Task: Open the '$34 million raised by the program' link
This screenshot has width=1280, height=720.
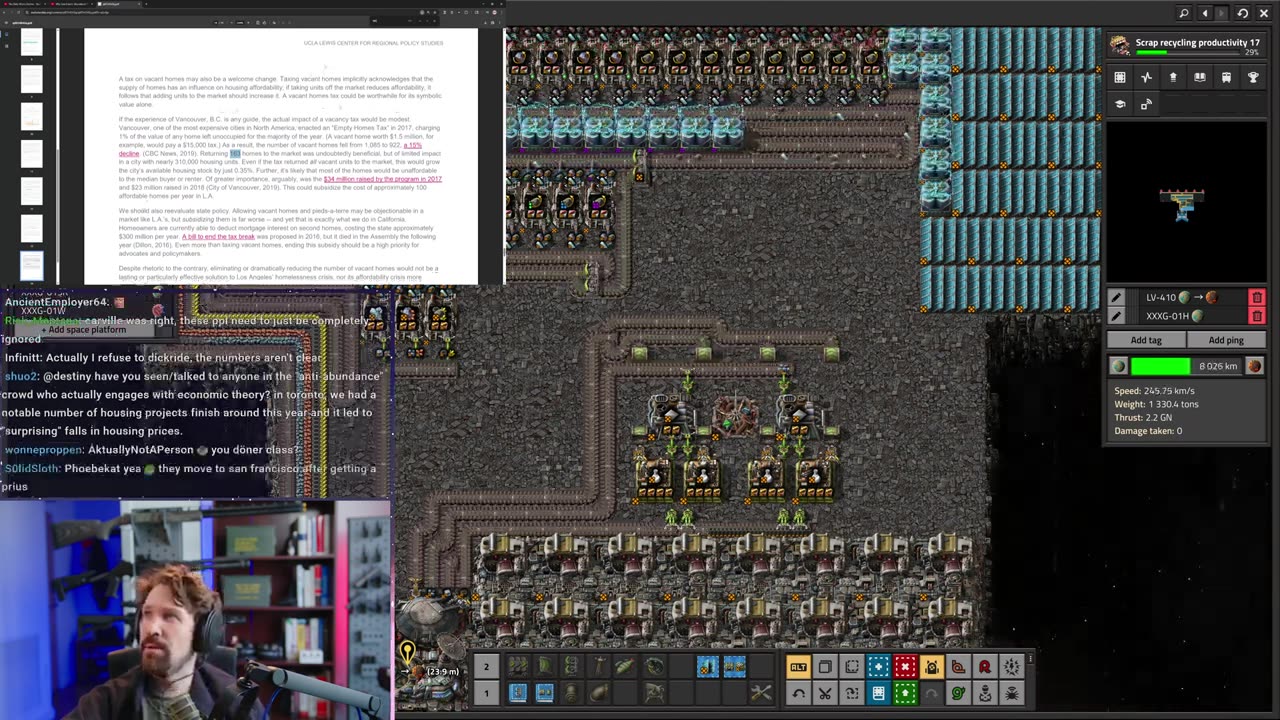Action: point(383,179)
